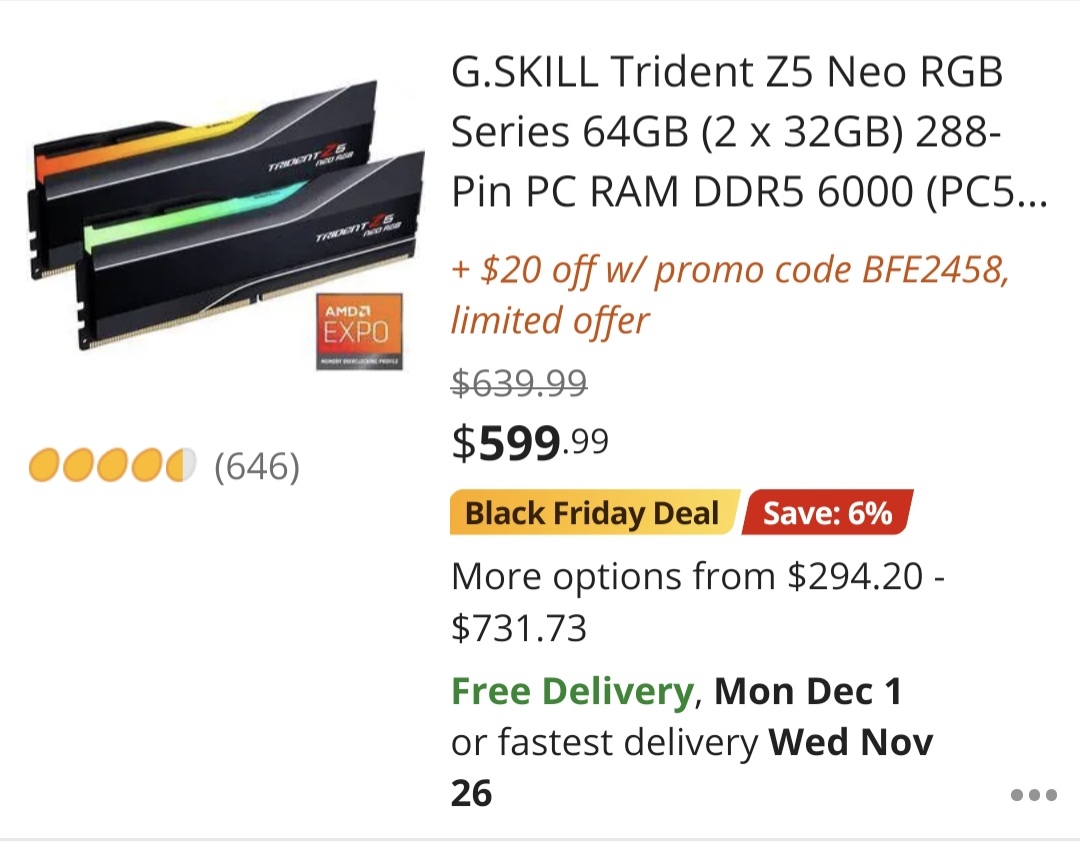Click the Black Friday Deal badge
This screenshot has height=851, width=1080.
coord(592,514)
